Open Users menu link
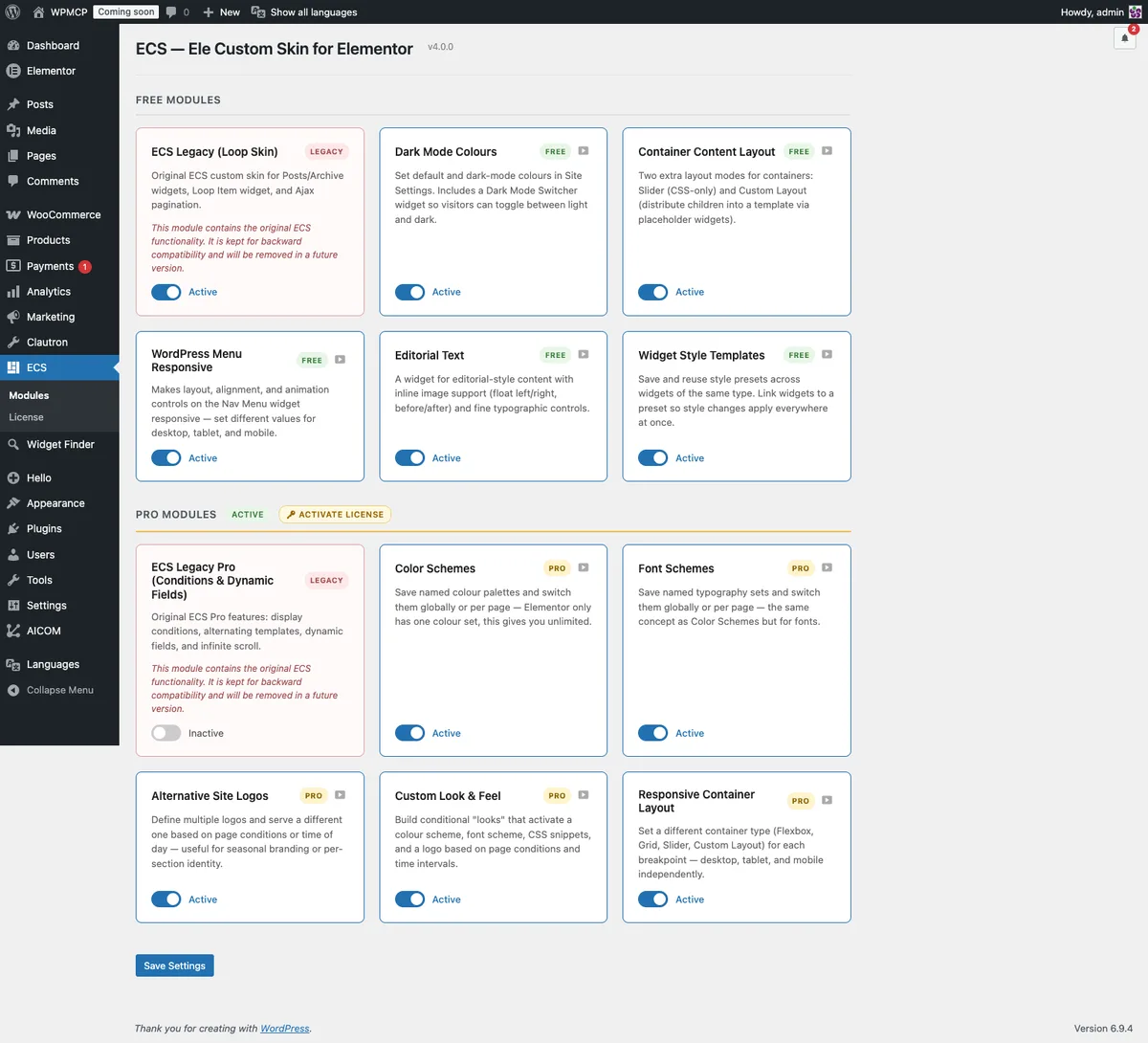 pos(59,554)
